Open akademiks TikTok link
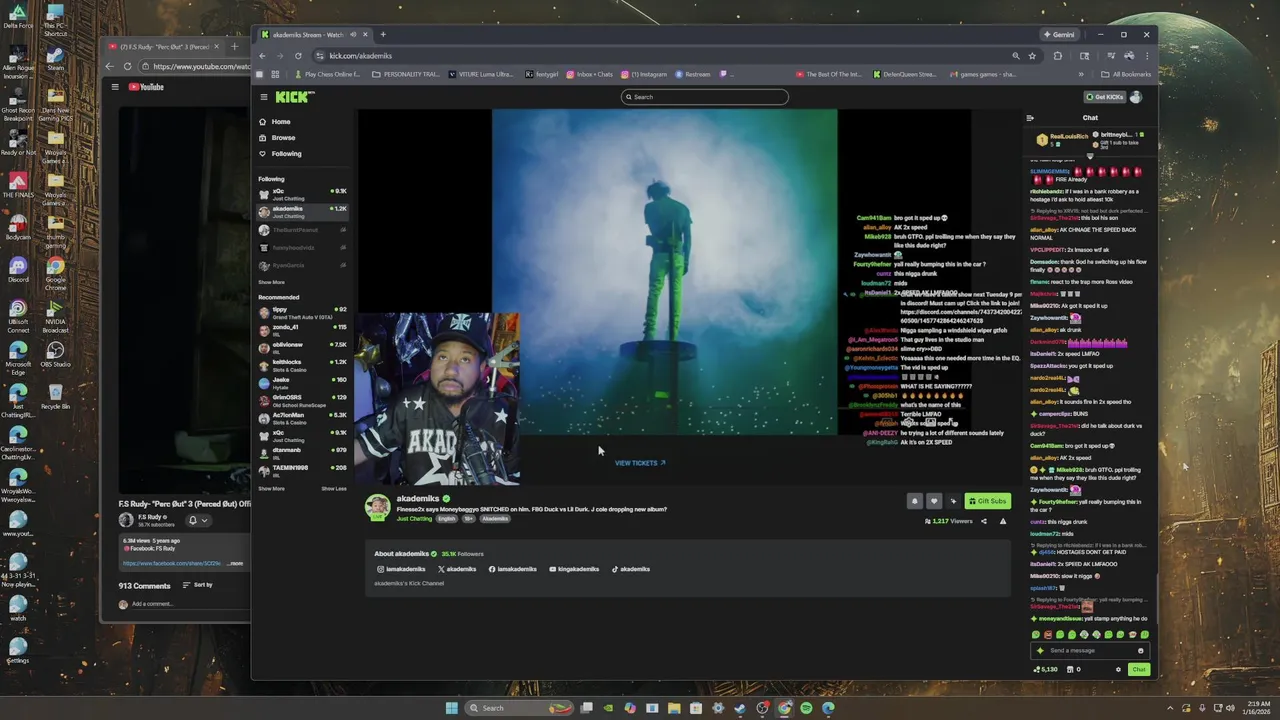This screenshot has height=720, width=1280. pos(631,569)
